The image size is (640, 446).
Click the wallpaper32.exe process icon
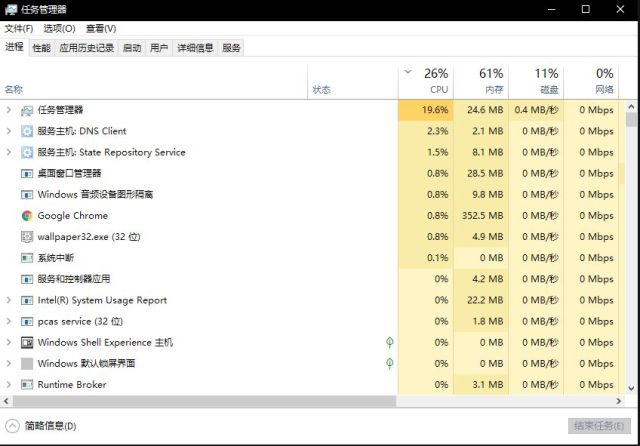[x=27, y=237]
